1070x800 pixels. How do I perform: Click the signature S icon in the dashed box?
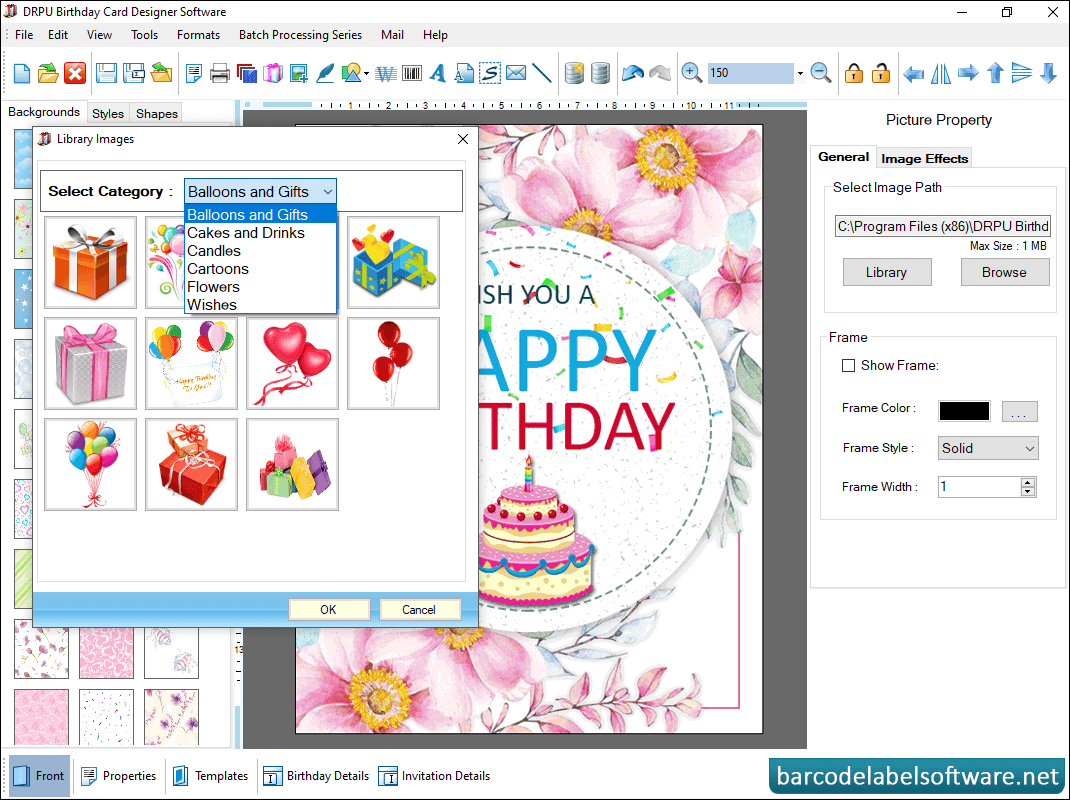(490, 73)
